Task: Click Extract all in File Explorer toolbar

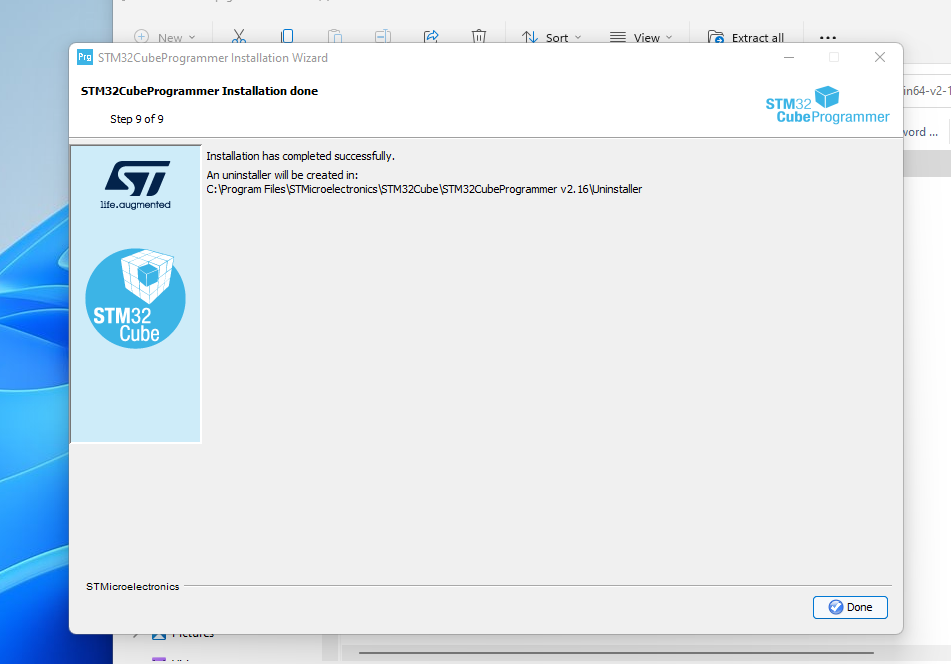Action: [746, 37]
